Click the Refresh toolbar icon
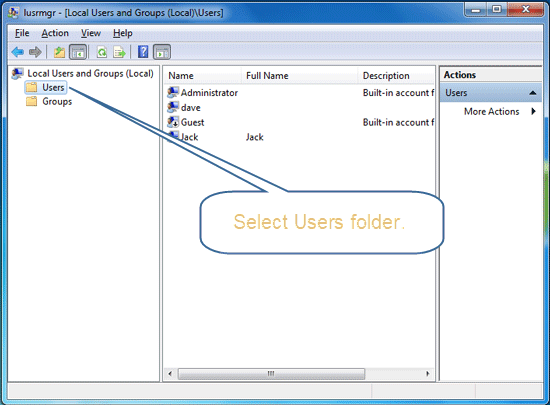The width and height of the screenshot is (550, 405). tap(102, 52)
